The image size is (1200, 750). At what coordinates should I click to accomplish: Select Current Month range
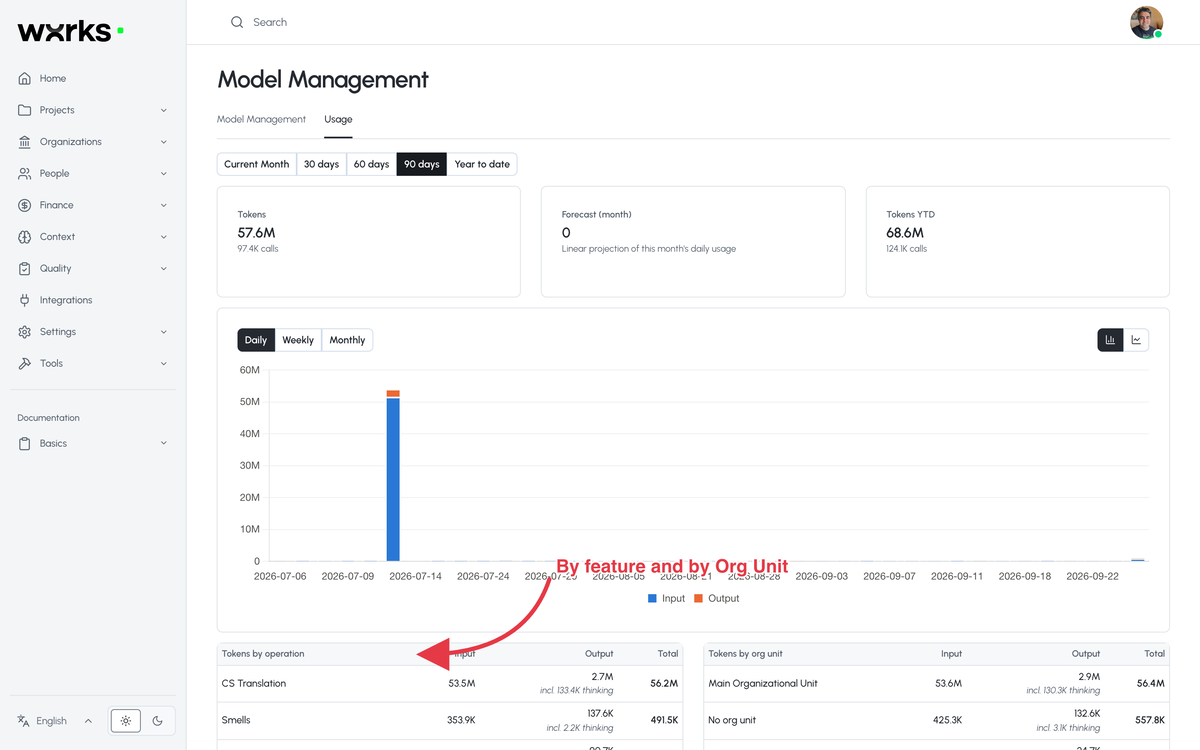257,164
